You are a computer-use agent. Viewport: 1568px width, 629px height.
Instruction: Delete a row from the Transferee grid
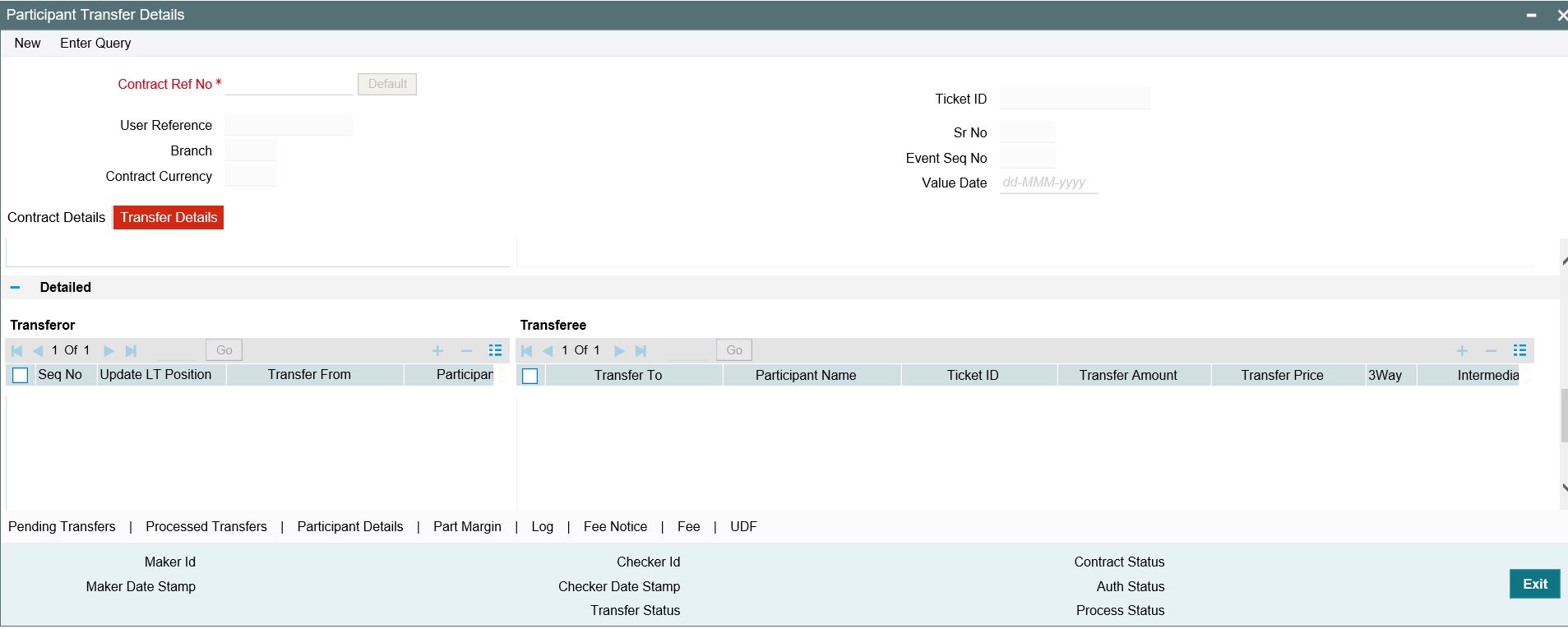coord(1491,351)
